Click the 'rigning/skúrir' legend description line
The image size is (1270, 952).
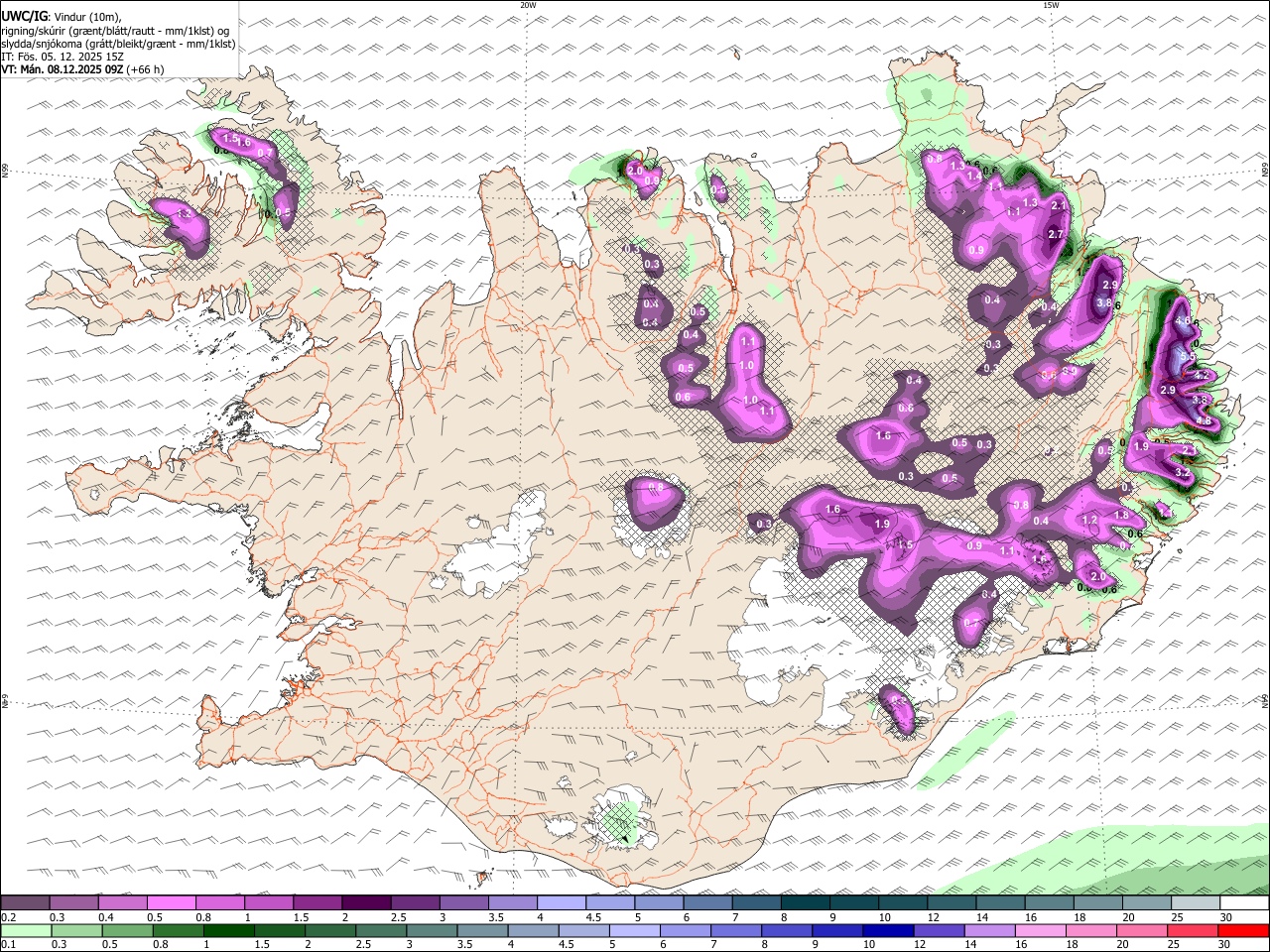pos(115,30)
